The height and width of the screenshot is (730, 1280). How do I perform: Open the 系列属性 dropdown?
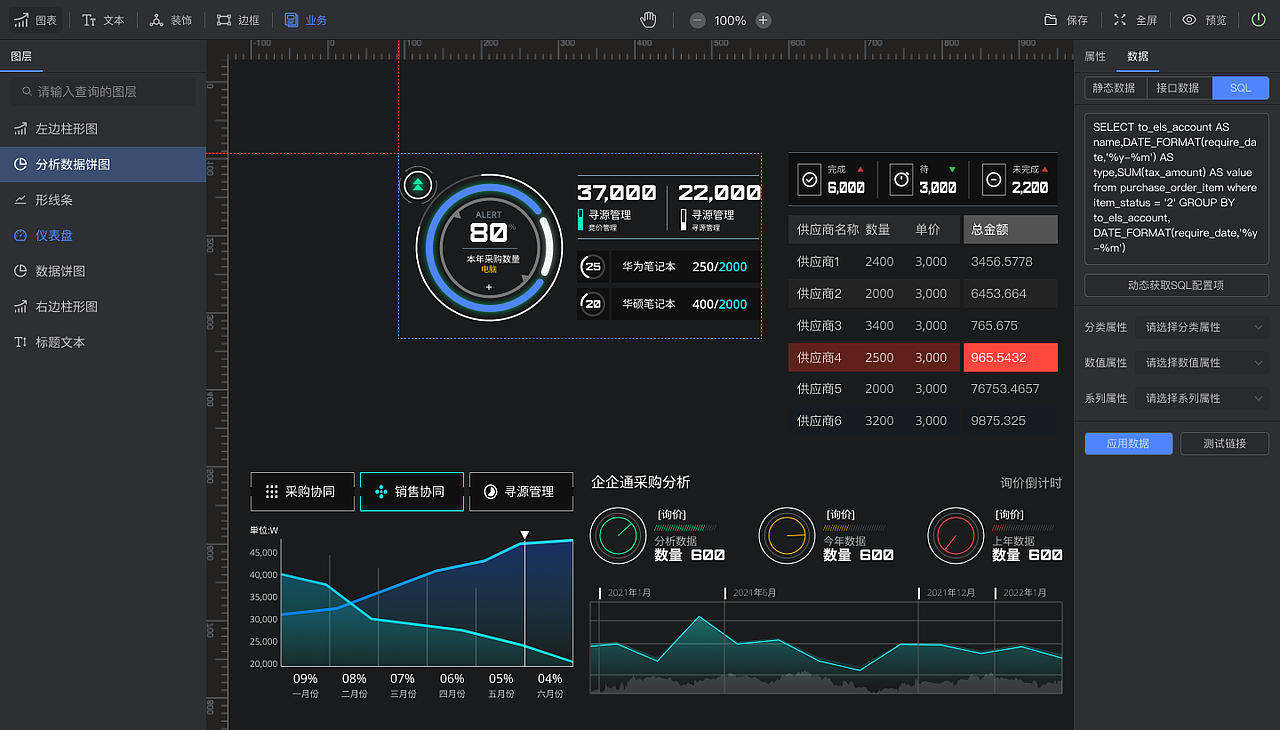click(x=1204, y=398)
